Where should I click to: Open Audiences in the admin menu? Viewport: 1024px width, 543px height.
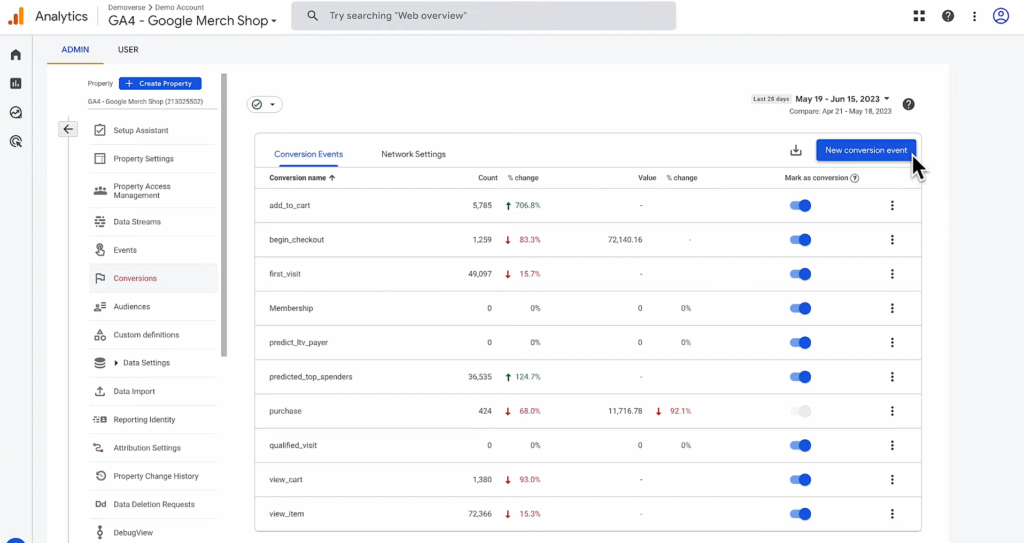tap(153, 306)
